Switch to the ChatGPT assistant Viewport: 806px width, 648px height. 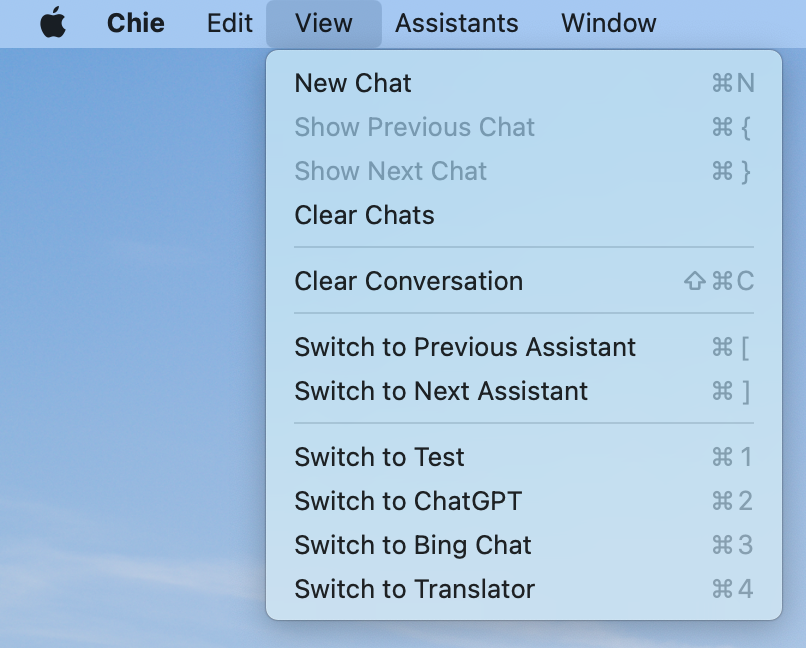pos(524,501)
